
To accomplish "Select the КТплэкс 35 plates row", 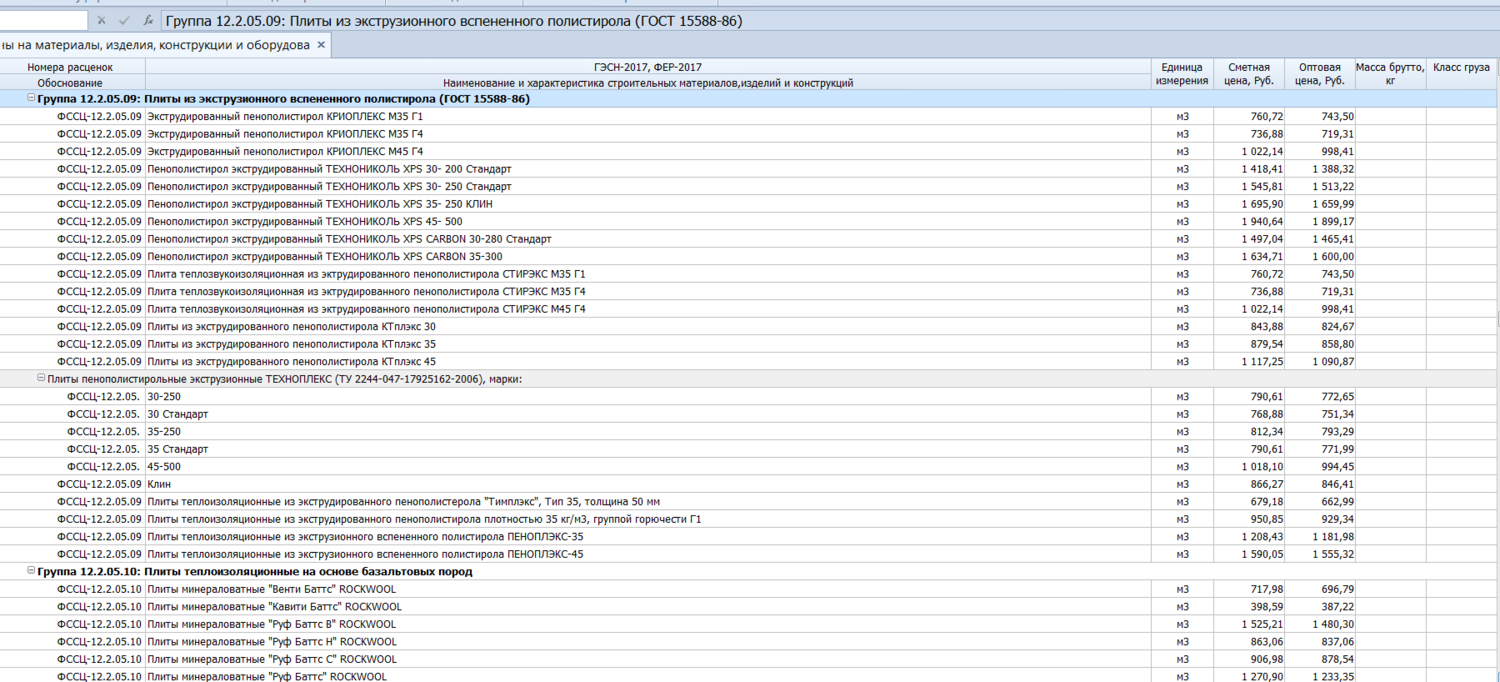I will pyautogui.click(x=291, y=344).
